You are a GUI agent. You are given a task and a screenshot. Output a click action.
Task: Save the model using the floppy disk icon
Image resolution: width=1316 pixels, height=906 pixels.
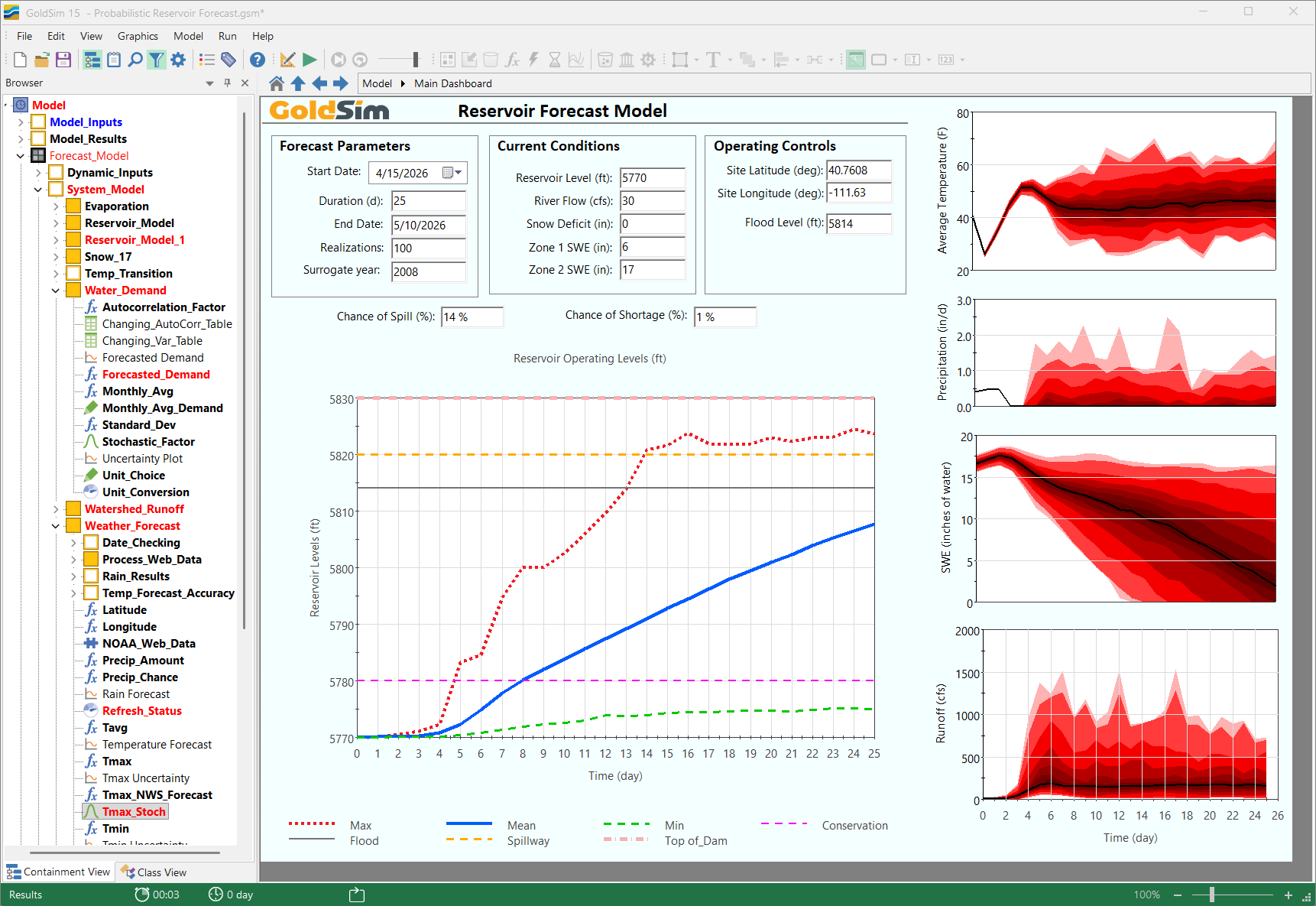[63, 60]
